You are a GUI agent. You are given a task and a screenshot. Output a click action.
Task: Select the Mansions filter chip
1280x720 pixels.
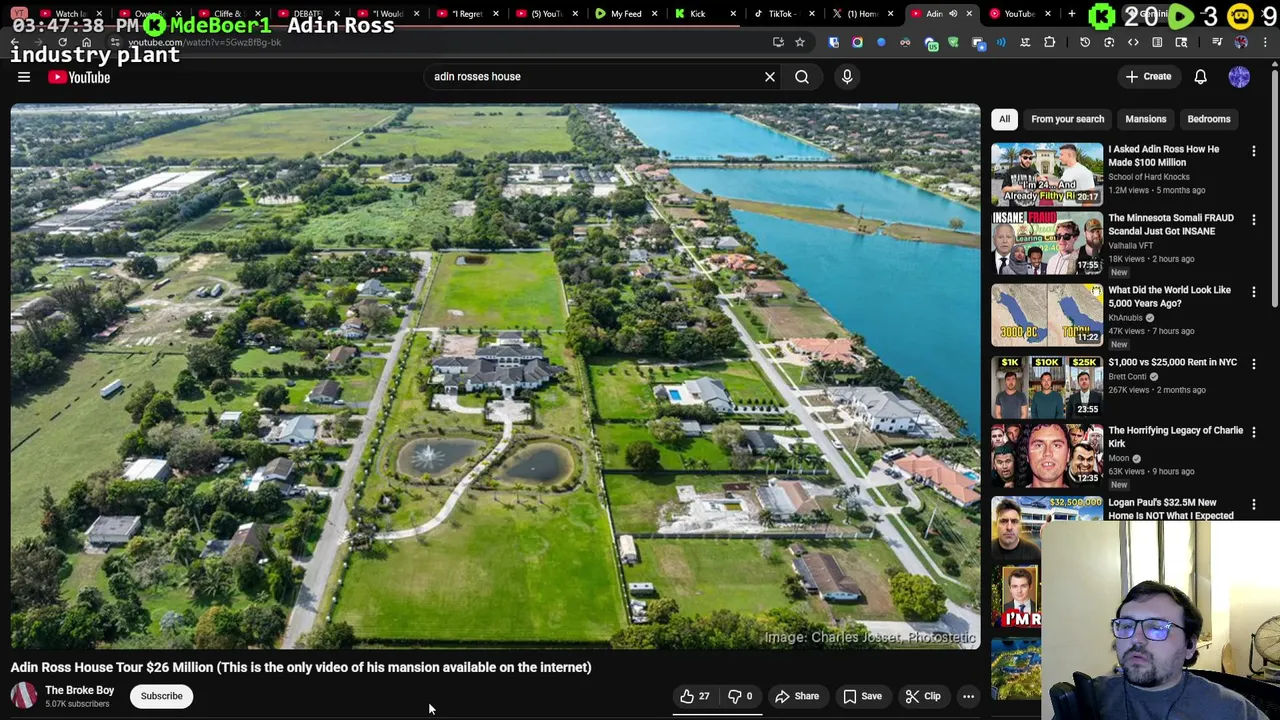[1145, 119]
